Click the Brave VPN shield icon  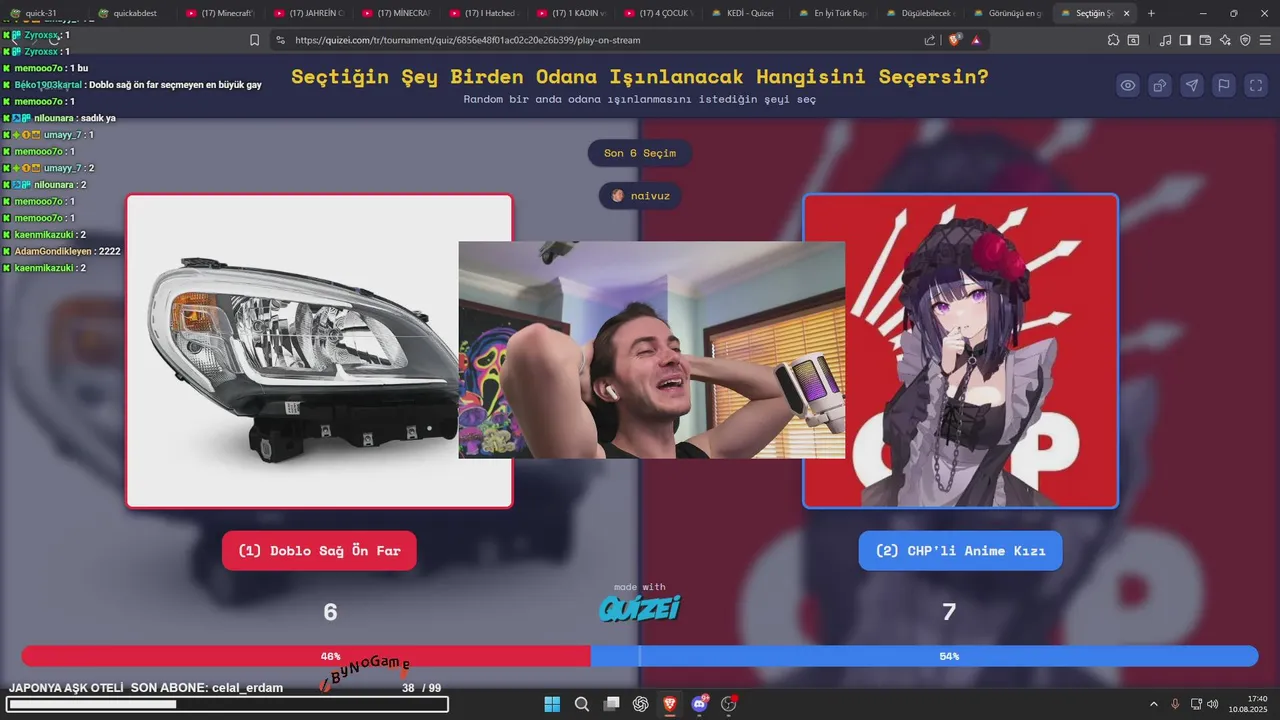[x=1245, y=40]
